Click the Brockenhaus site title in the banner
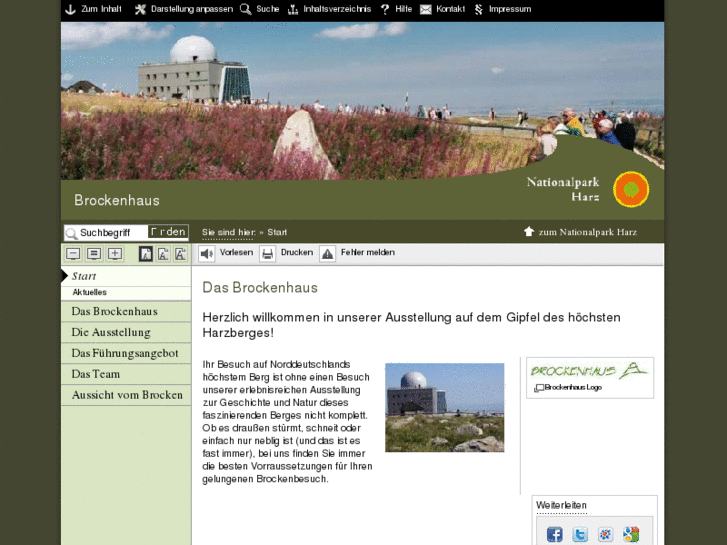 pyautogui.click(x=117, y=200)
